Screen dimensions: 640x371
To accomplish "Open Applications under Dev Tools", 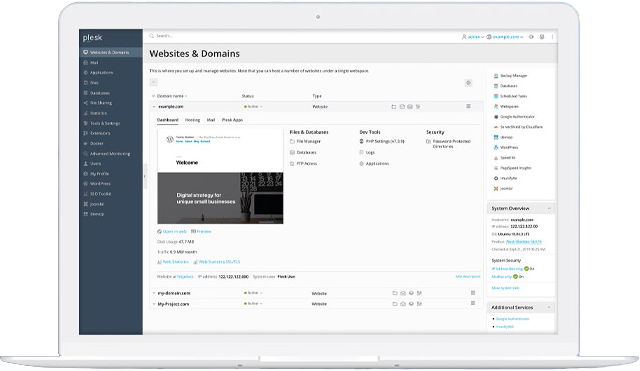I will pos(374,163).
